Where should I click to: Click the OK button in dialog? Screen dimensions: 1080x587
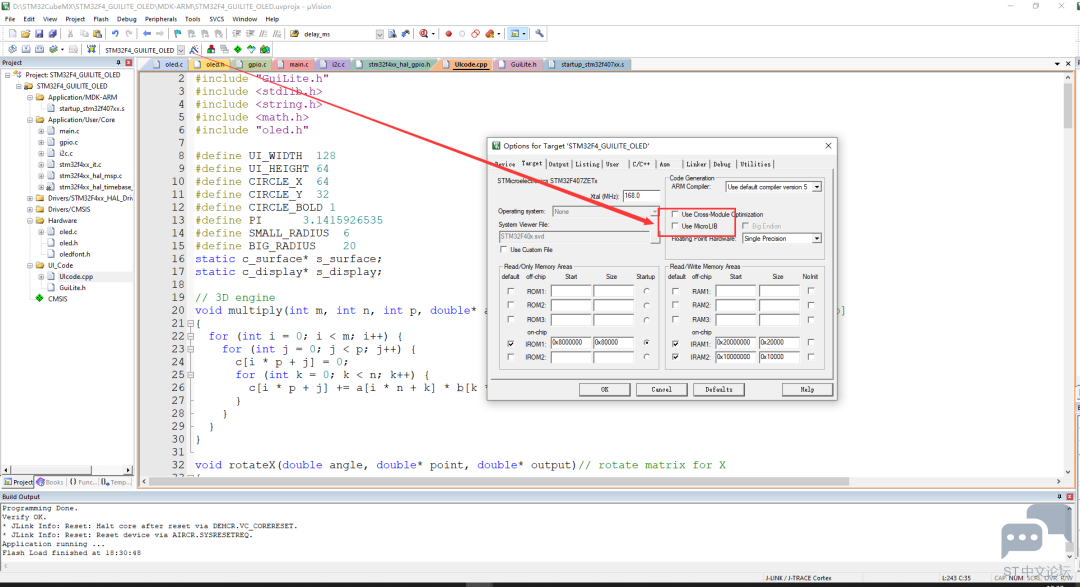[x=604, y=389]
